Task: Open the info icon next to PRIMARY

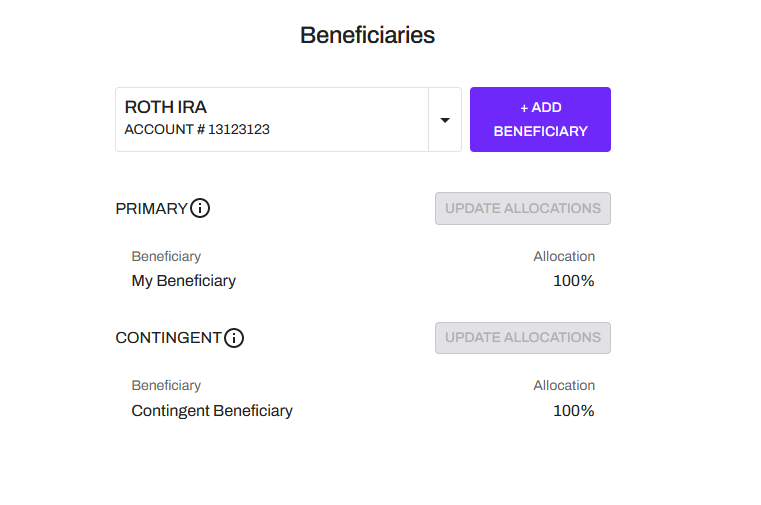Action: click(x=200, y=208)
